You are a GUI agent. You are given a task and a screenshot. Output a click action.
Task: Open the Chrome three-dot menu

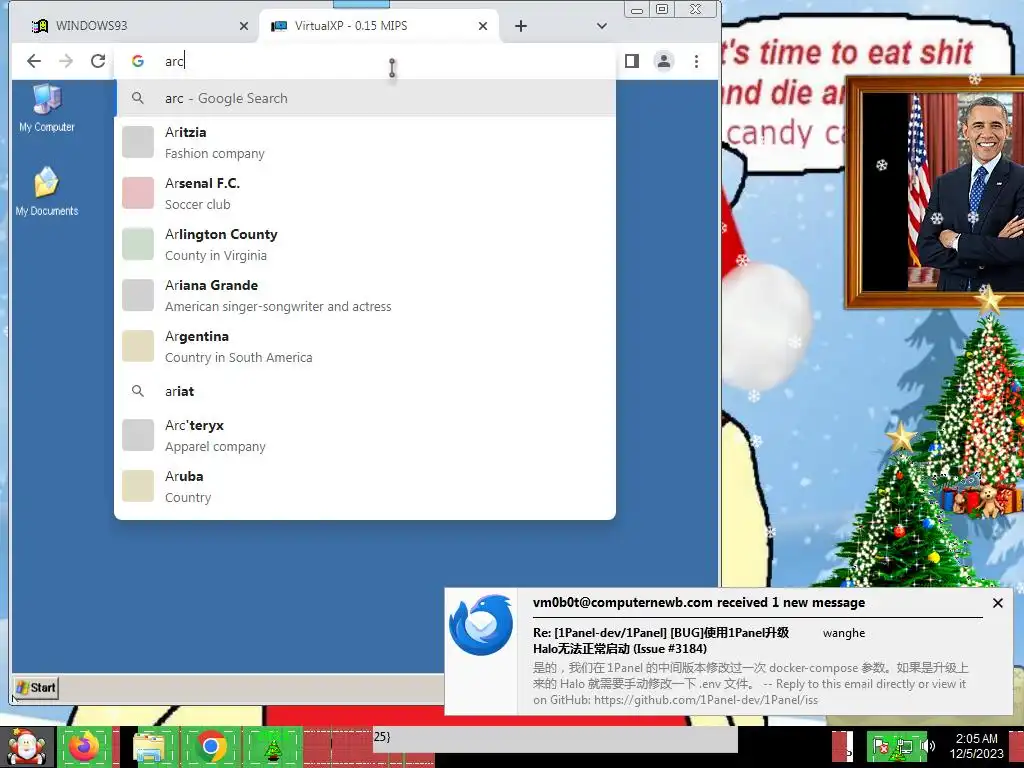tap(696, 61)
